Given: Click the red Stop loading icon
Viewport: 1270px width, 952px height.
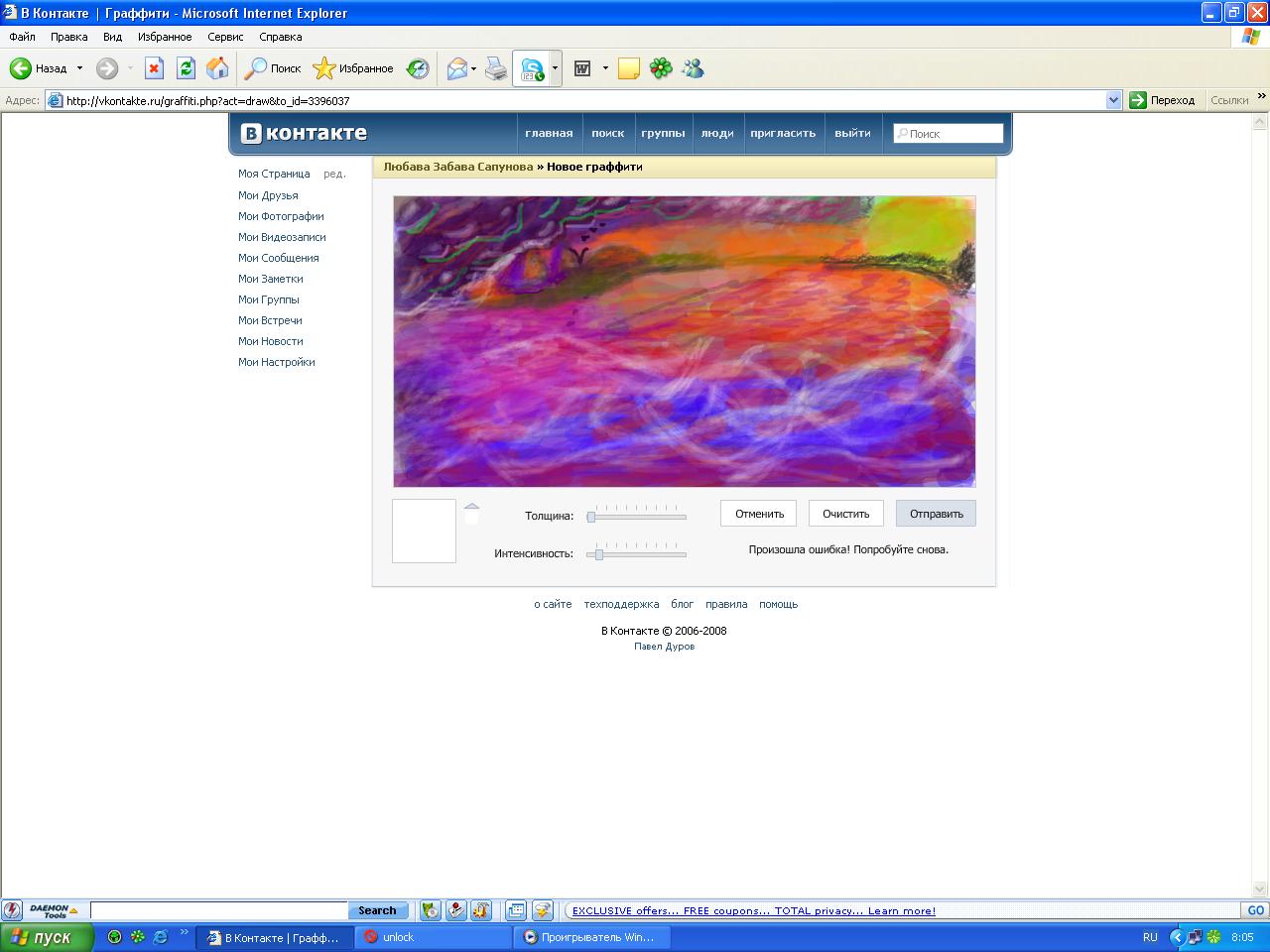Looking at the screenshot, I should point(154,68).
